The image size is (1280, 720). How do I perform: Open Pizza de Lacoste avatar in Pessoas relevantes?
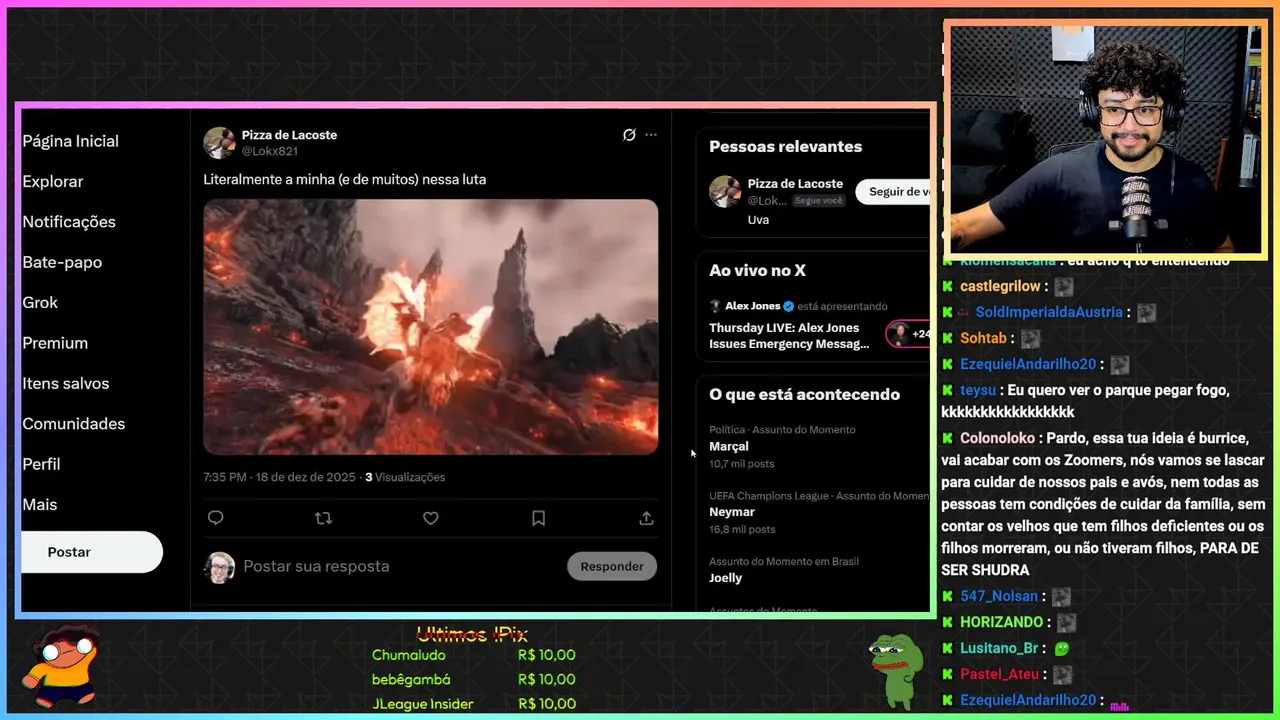[x=725, y=191]
